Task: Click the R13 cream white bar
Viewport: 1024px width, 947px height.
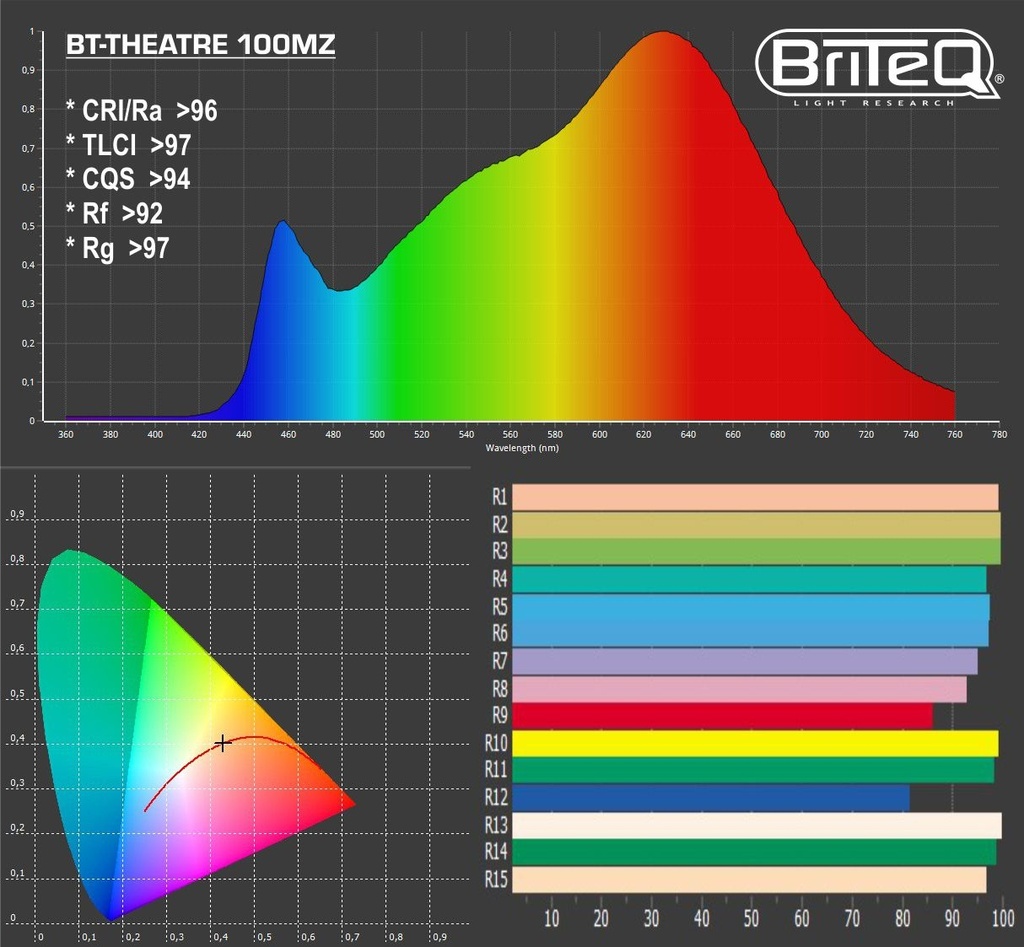Action: click(757, 826)
